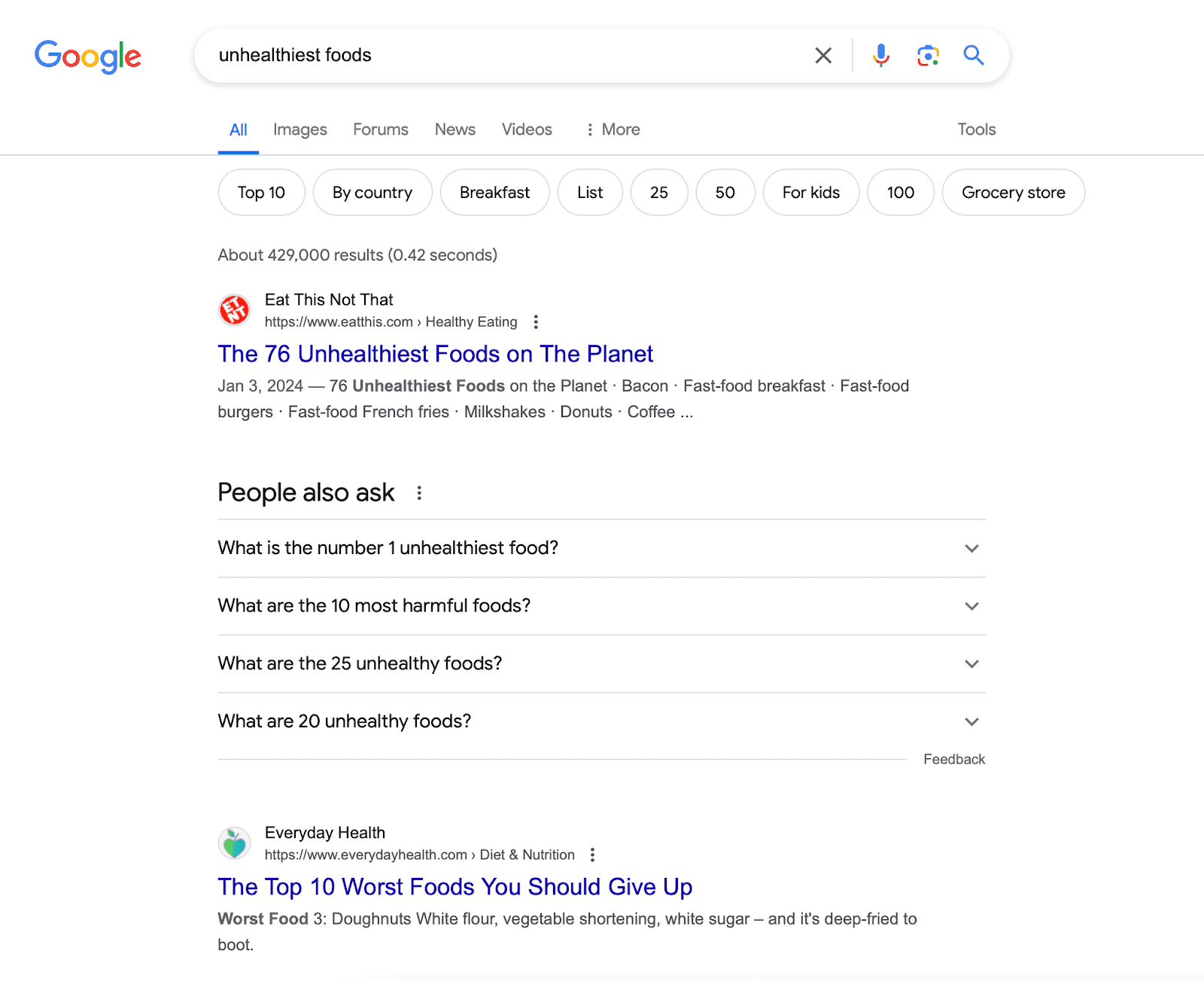The image size is (1204, 981).
Task: Open the More search categories dropdown
Action: [x=611, y=129]
